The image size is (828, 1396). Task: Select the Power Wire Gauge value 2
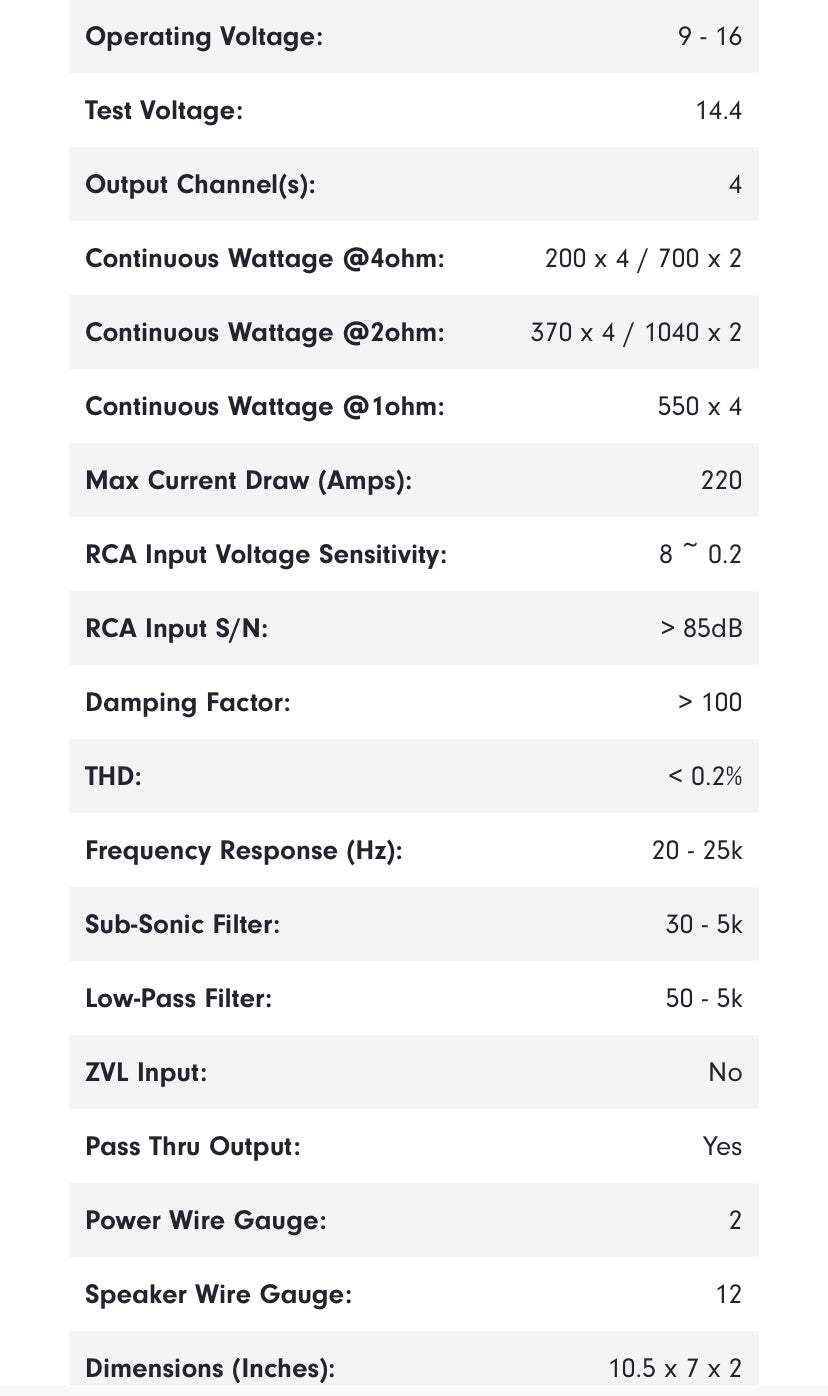[x=735, y=1221]
